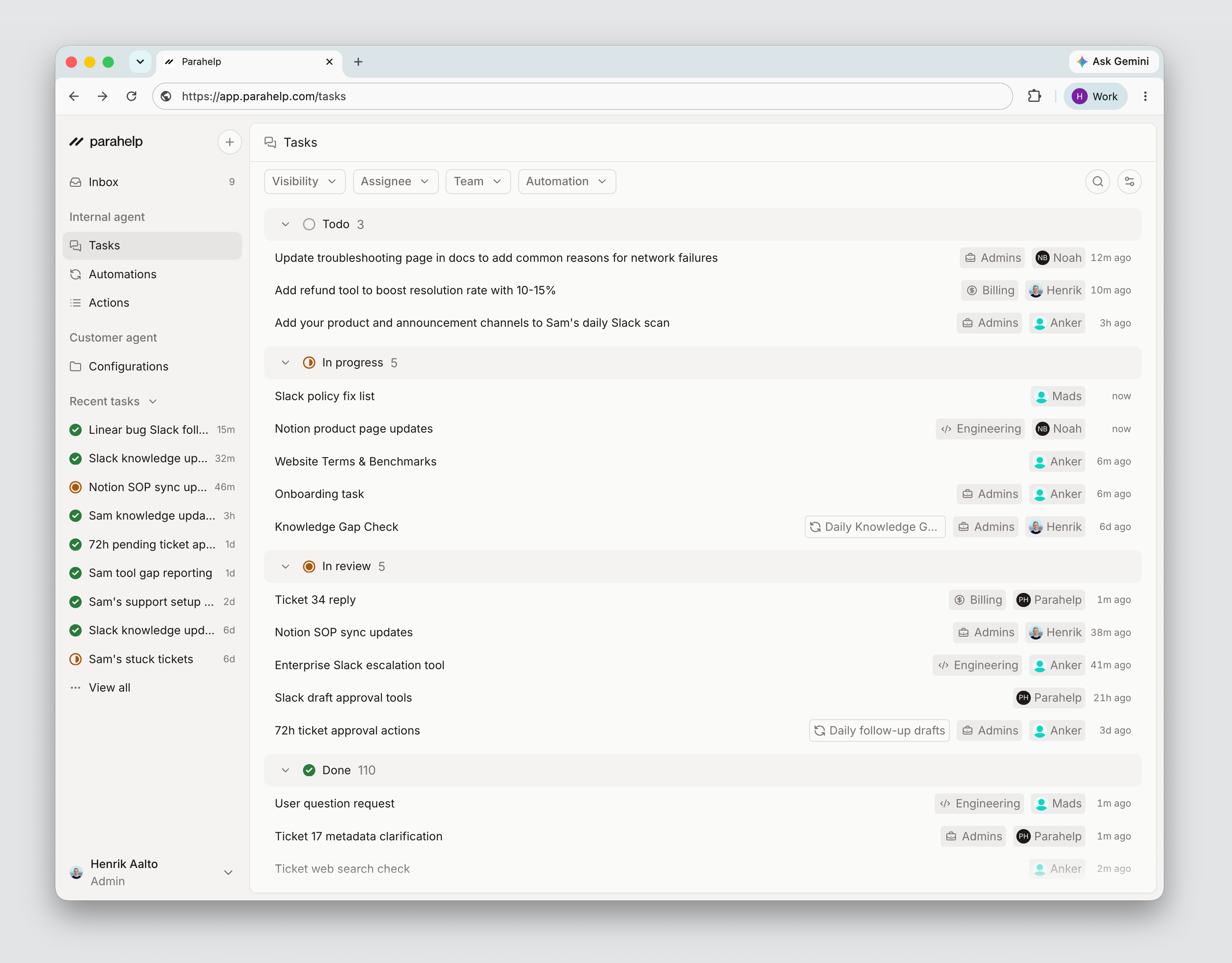Click the green check on Sam's support setup
Screen dimensions: 1232x963
(x=76, y=602)
